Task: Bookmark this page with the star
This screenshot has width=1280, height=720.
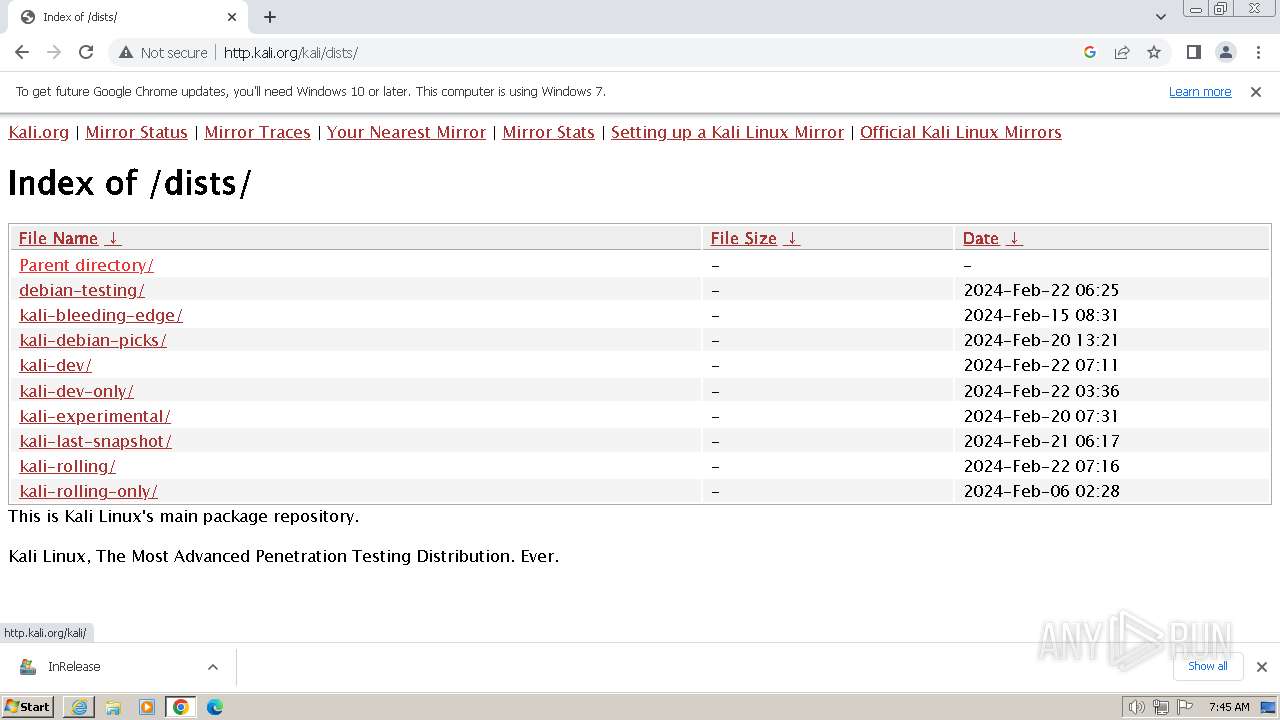Action: (x=1154, y=52)
